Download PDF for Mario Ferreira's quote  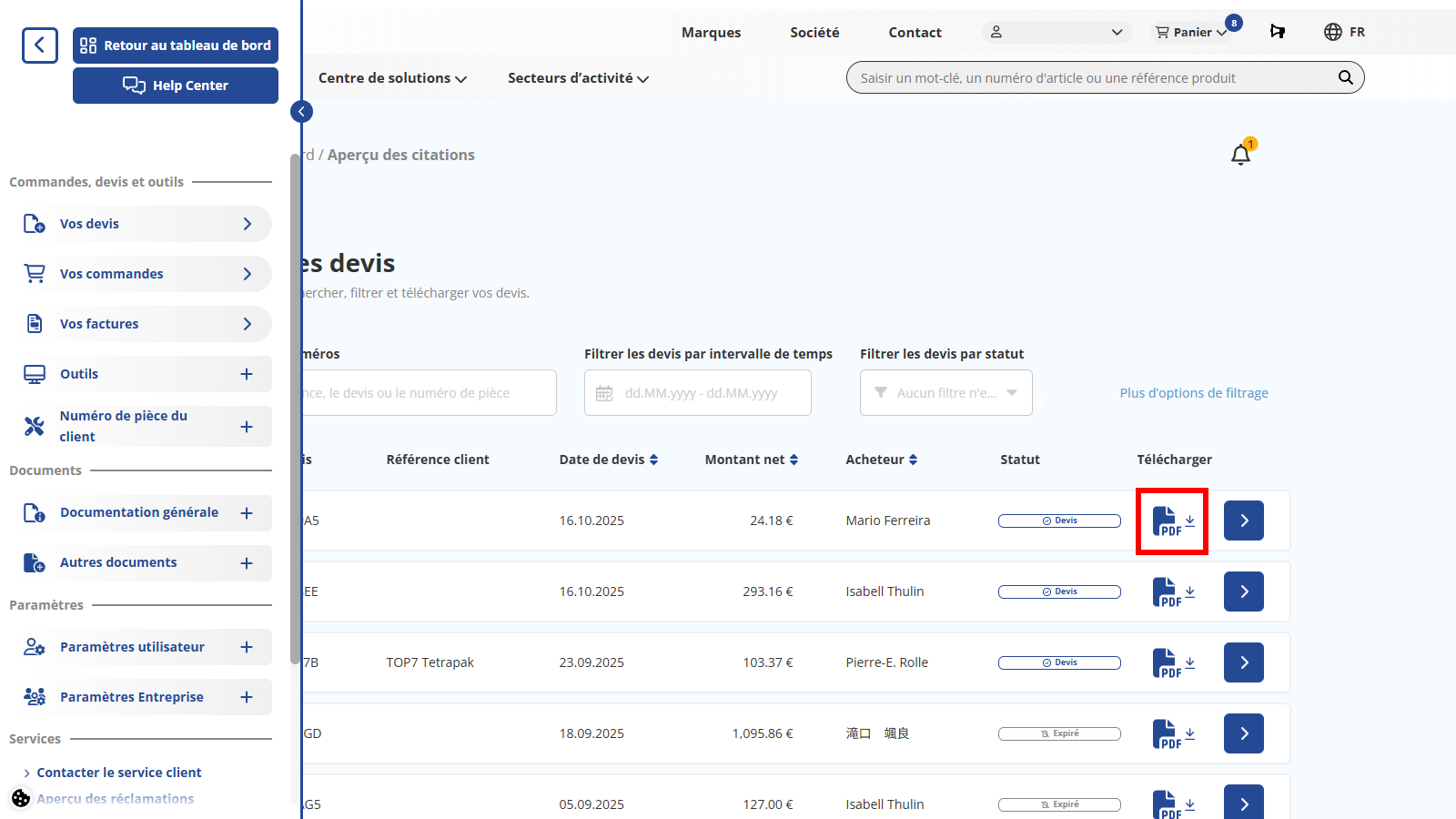click(x=1172, y=521)
